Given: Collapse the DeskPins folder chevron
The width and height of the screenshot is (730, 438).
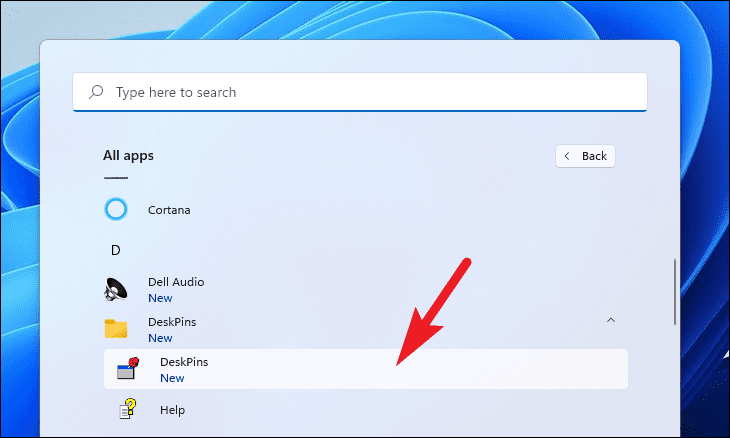Looking at the screenshot, I should click(x=611, y=320).
